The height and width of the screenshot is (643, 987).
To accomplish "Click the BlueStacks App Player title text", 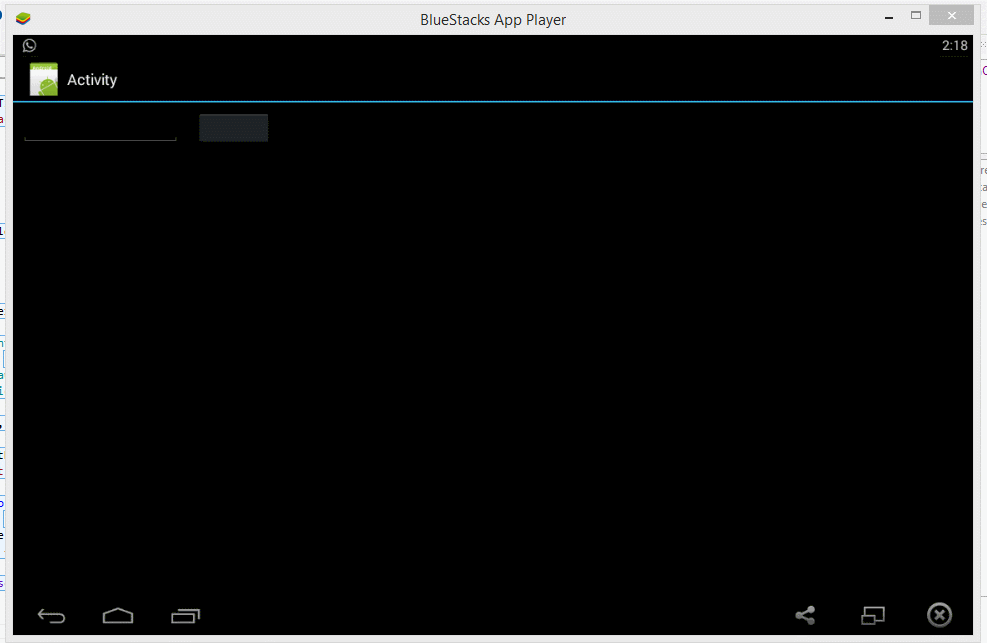I will click(x=493, y=19).
